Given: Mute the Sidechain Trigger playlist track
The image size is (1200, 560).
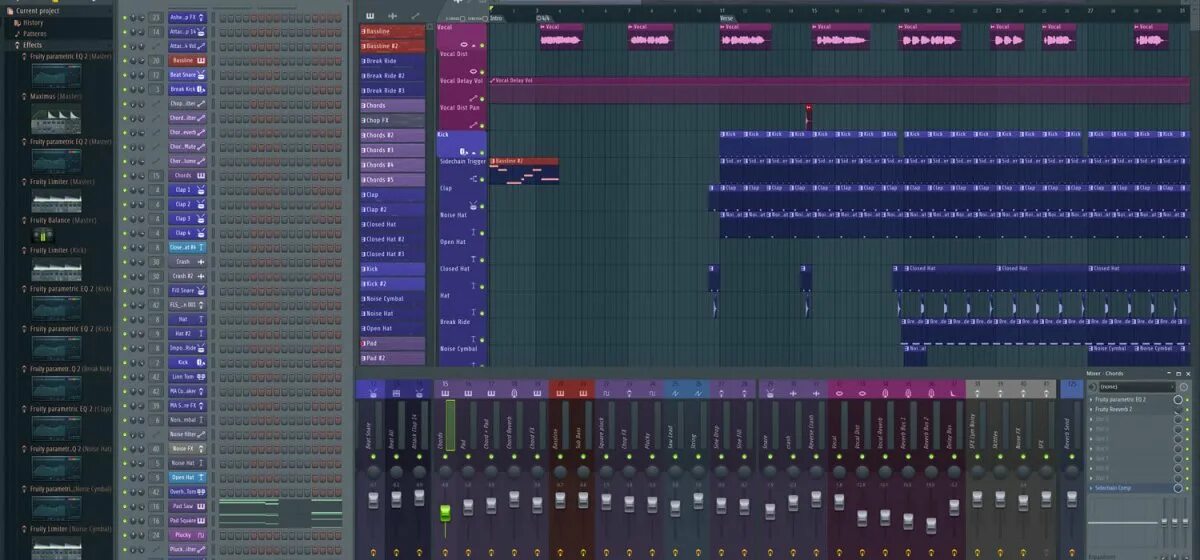Looking at the screenshot, I should click(482, 178).
